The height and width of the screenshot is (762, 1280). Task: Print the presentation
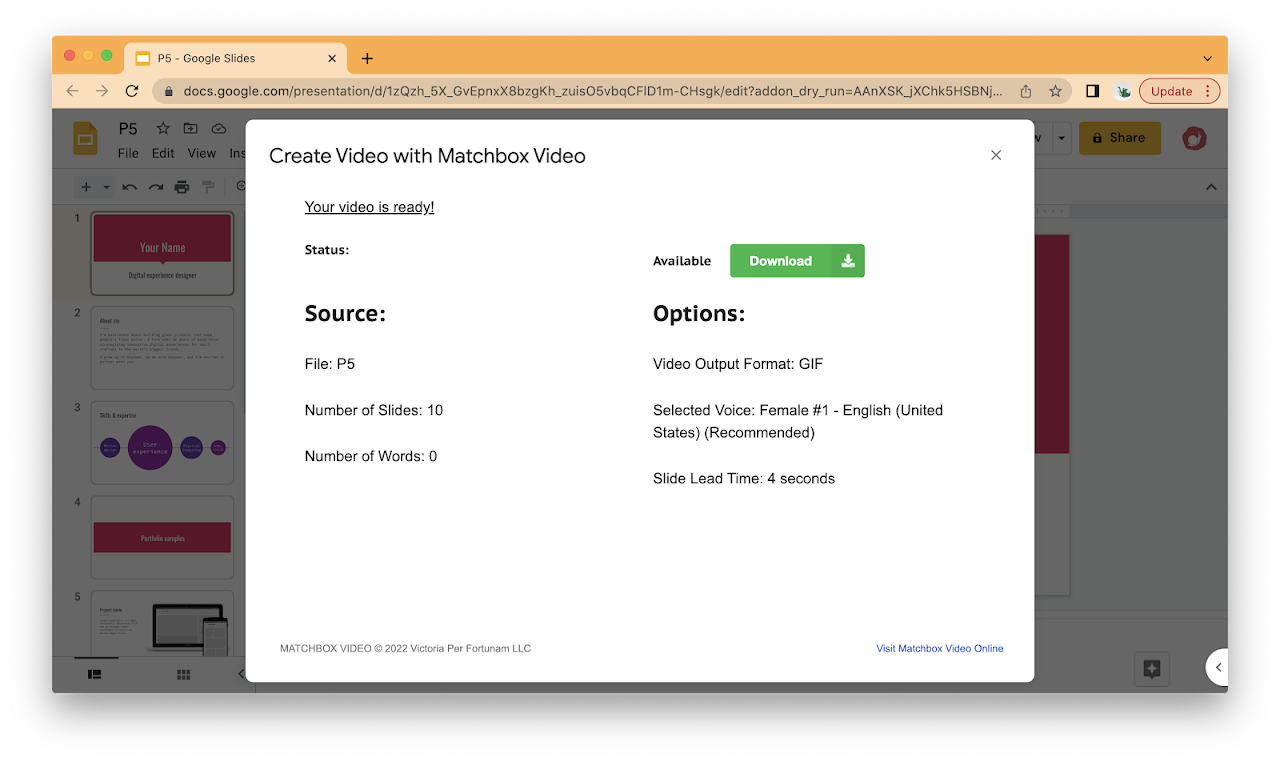coord(182,187)
